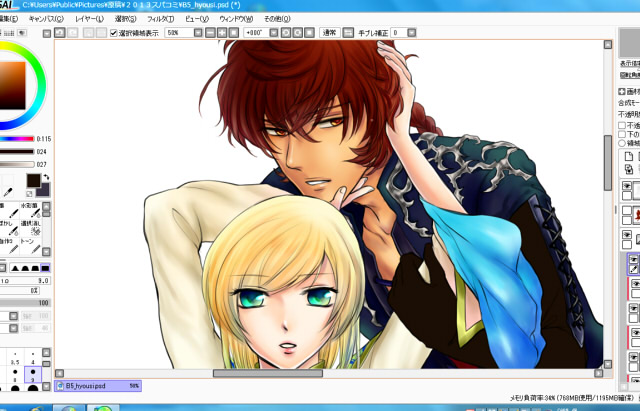Click the canvas vertical scrollbar thumb
Image resolution: width=640 pixels, height=411 pixels.
coord(608,163)
